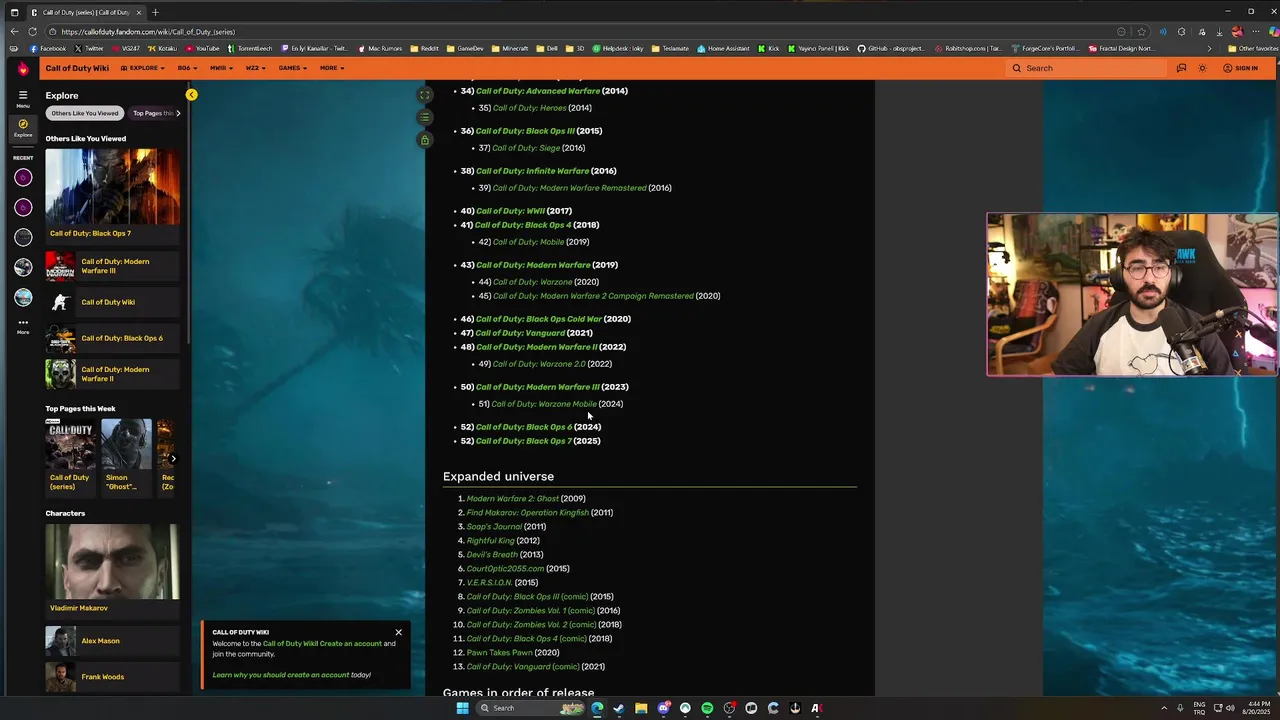This screenshot has width=1280, height=720.
Task: Click the expand fullscreen icon beside article
Action: point(425,95)
